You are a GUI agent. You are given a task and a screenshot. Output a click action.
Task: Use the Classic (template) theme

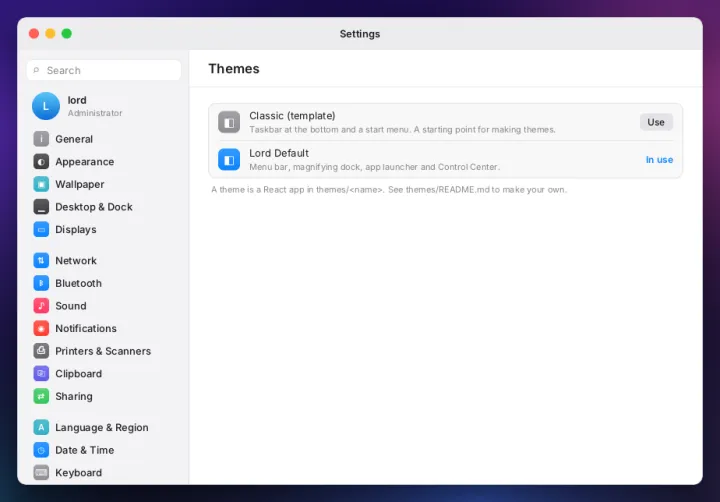tap(656, 122)
